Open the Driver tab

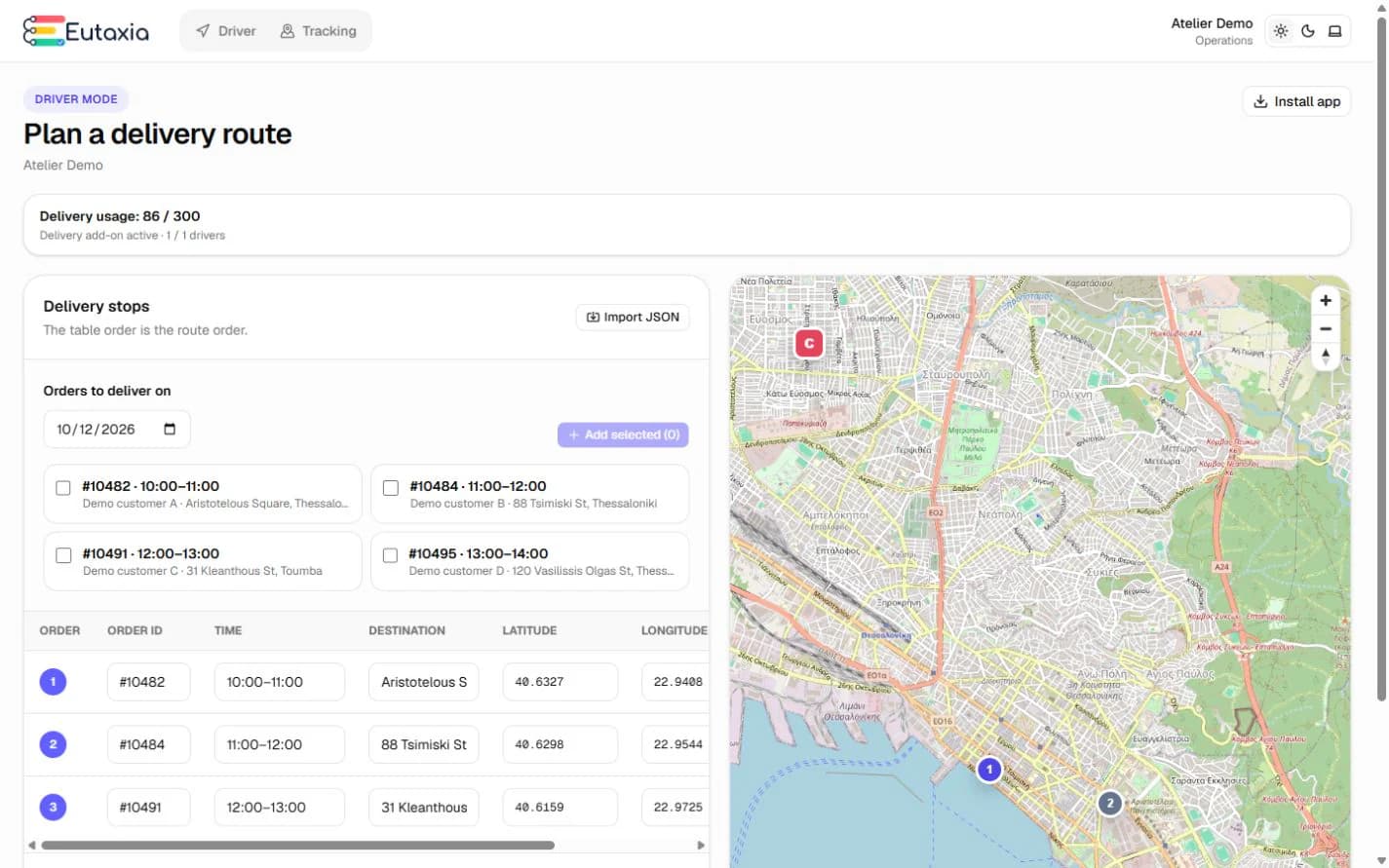[x=226, y=31]
